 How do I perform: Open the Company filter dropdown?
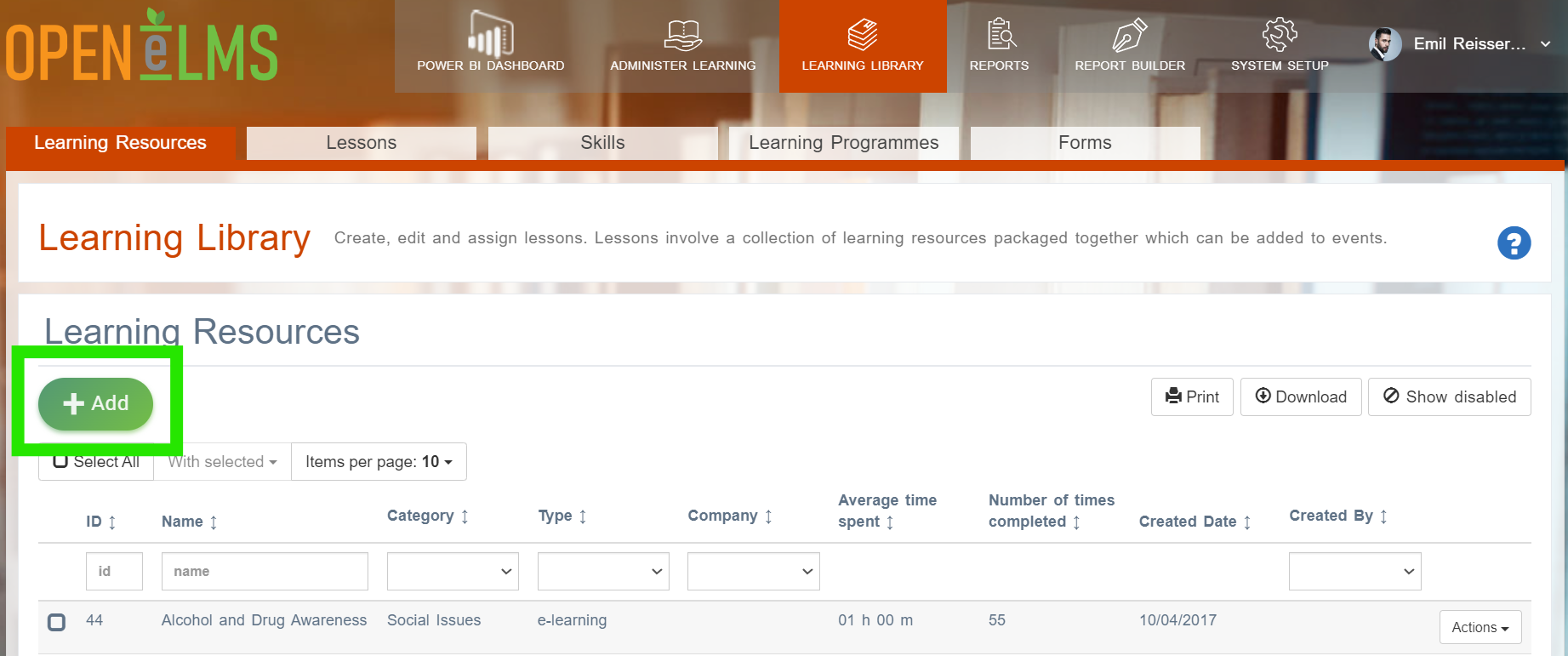click(x=754, y=572)
